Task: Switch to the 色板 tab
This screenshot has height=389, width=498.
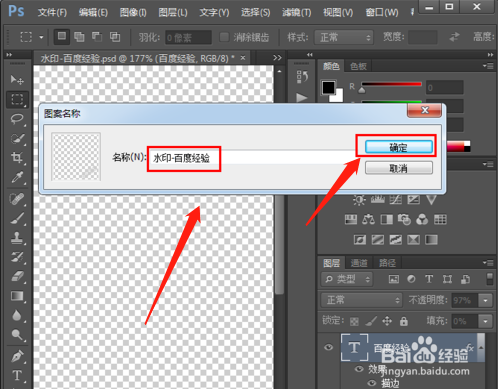Action: point(358,66)
